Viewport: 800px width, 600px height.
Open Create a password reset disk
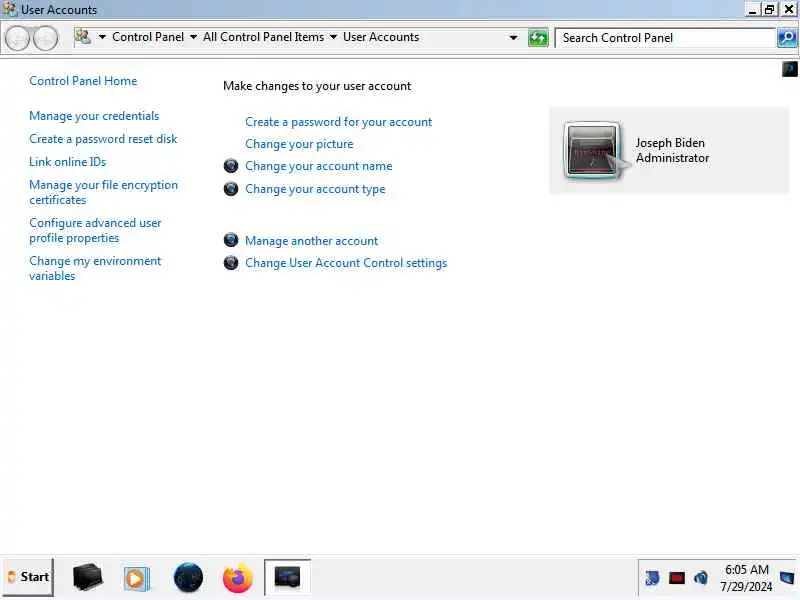[x=103, y=139]
